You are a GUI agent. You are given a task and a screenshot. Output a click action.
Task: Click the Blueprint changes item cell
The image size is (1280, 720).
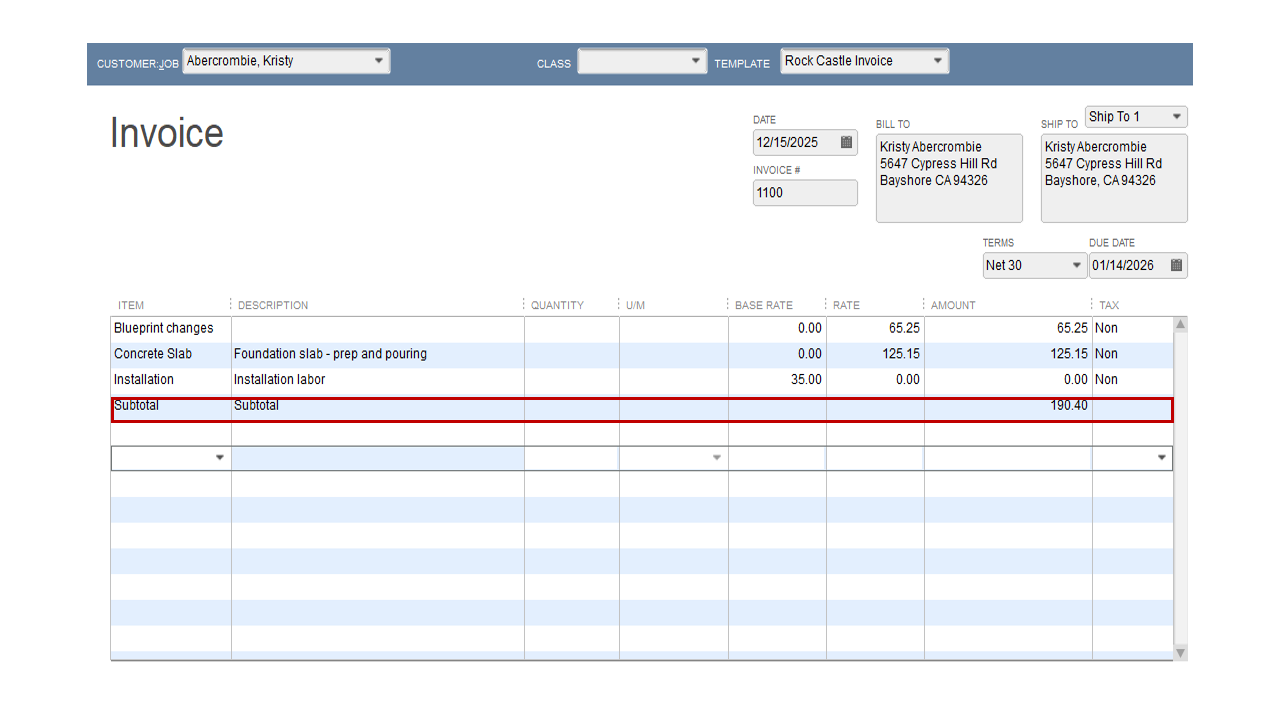pyautogui.click(x=165, y=328)
